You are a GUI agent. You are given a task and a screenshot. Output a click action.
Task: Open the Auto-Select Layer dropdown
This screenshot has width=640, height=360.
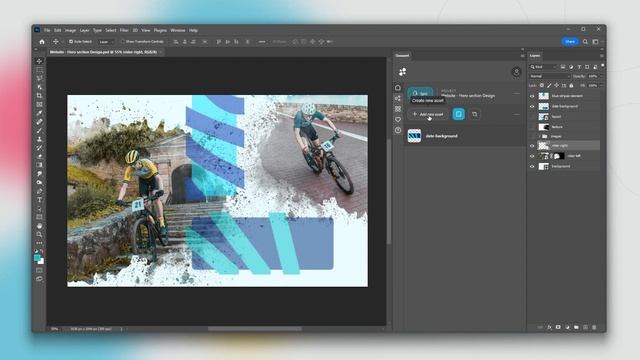[x=106, y=42]
